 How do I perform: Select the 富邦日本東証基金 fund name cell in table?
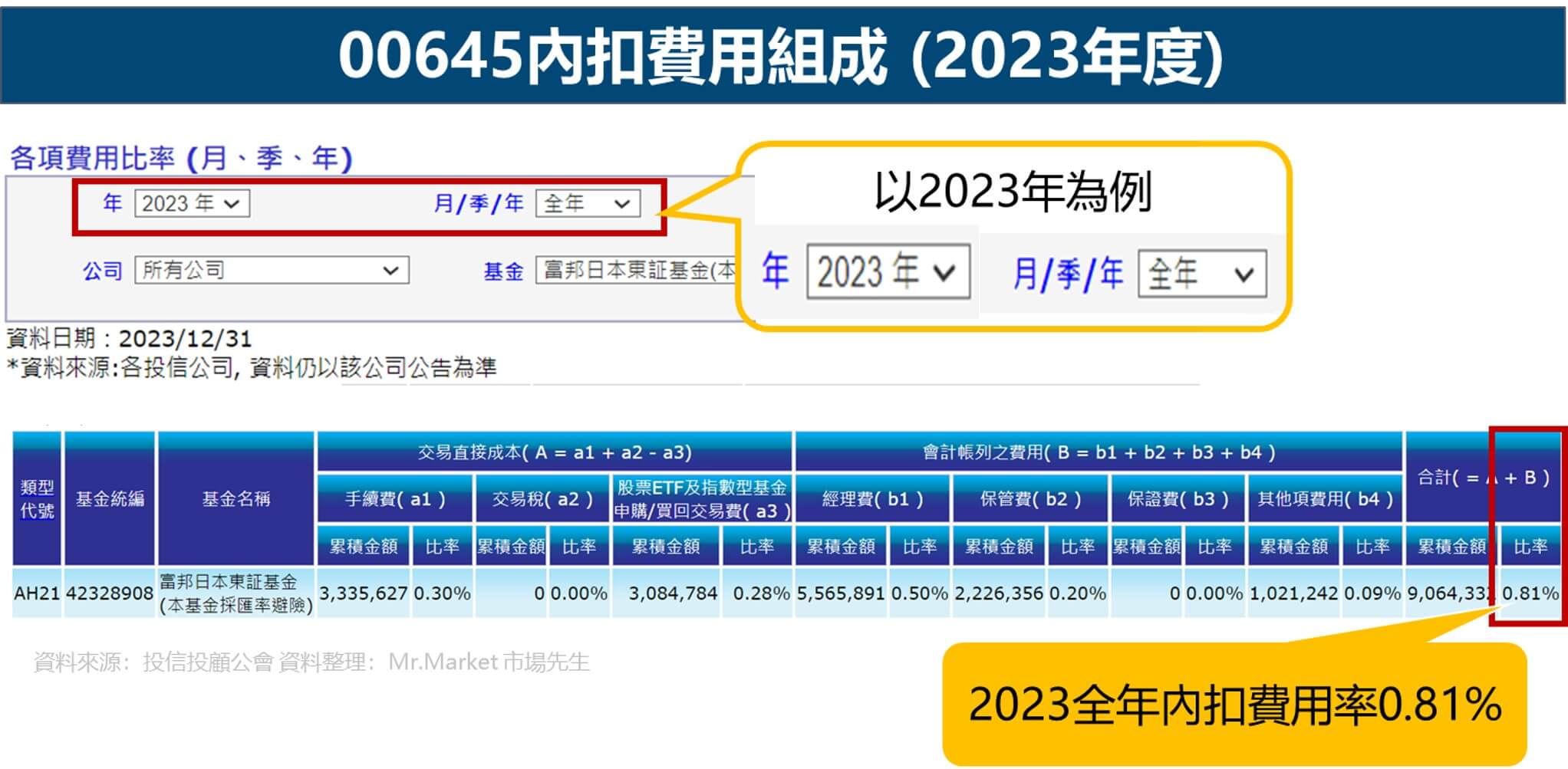coord(236,593)
